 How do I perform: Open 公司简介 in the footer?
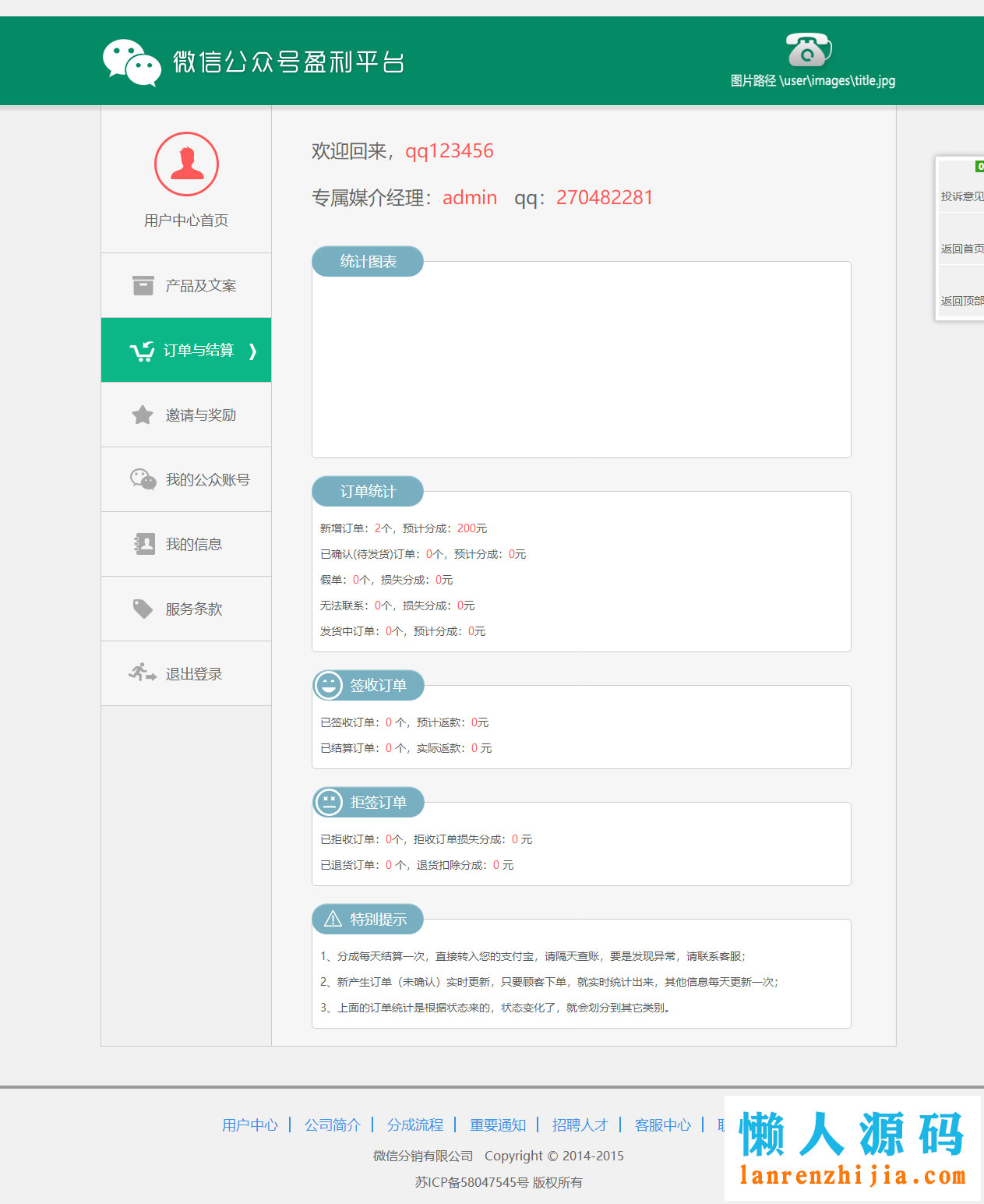click(x=333, y=1125)
